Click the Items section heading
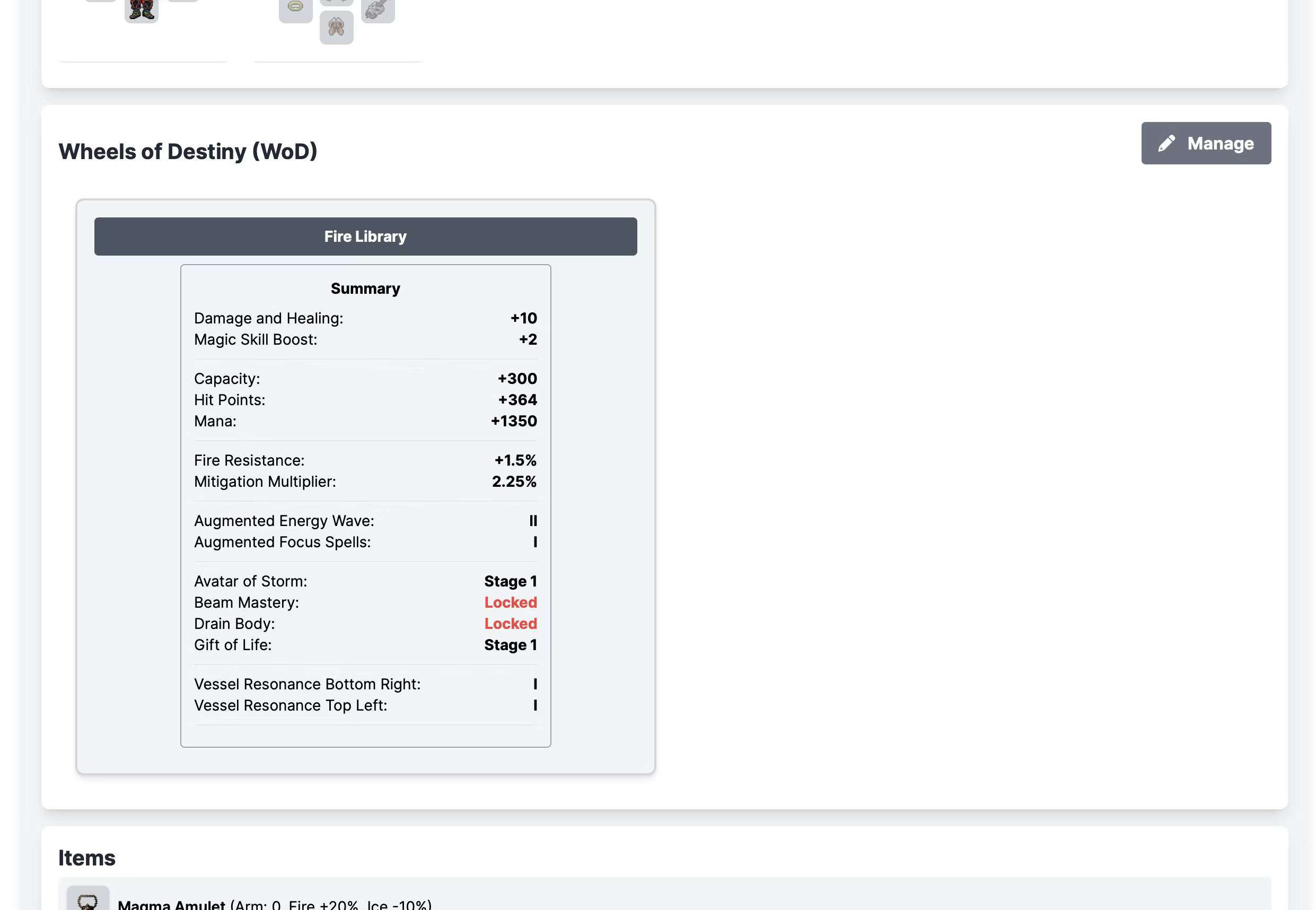1316x910 pixels. (86, 857)
